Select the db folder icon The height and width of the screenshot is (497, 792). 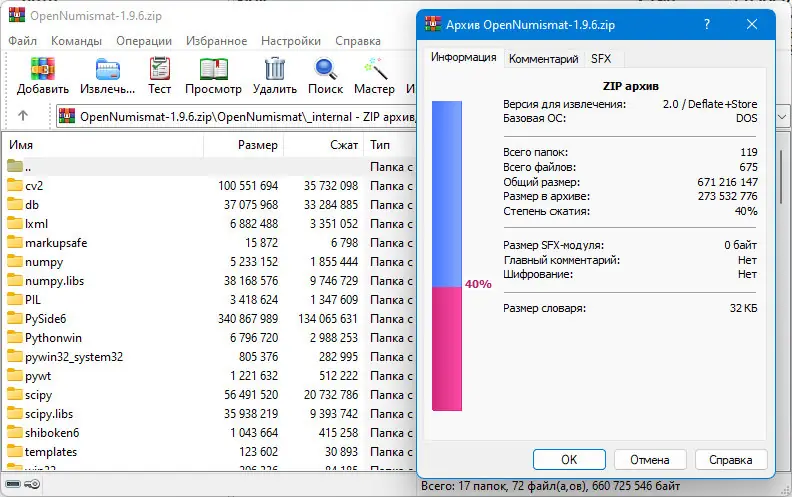click(x=15, y=204)
